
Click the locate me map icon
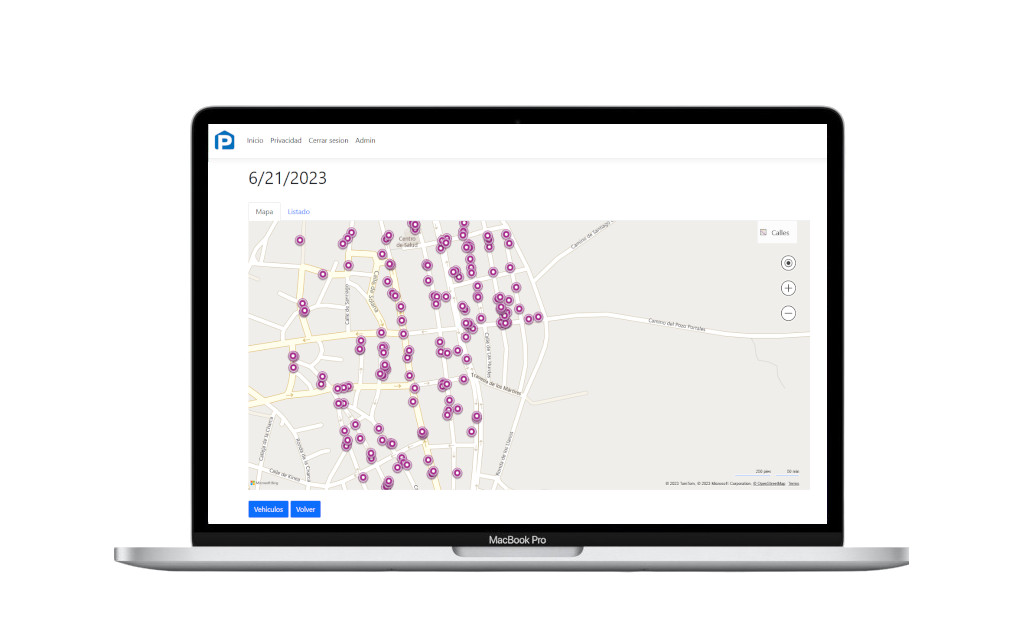[x=788, y=263]
